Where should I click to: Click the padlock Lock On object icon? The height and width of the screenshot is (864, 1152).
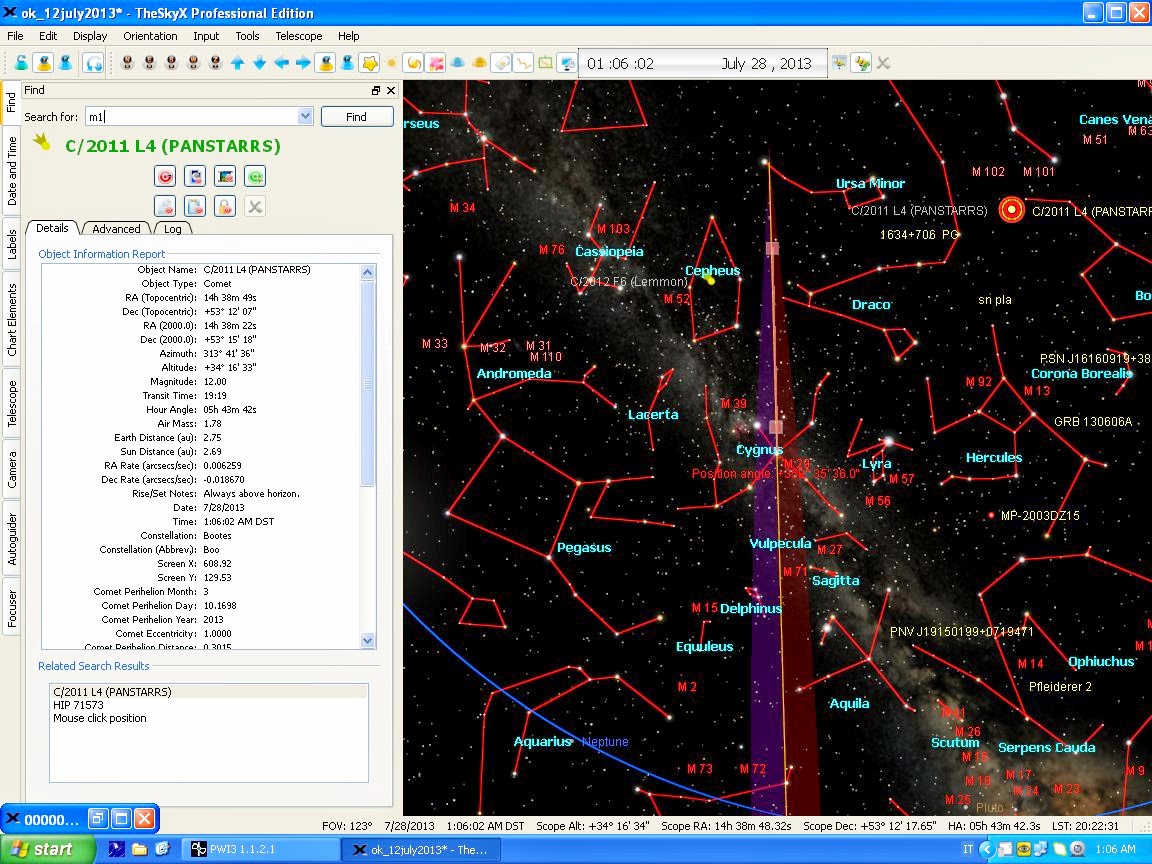coord(225,206)
